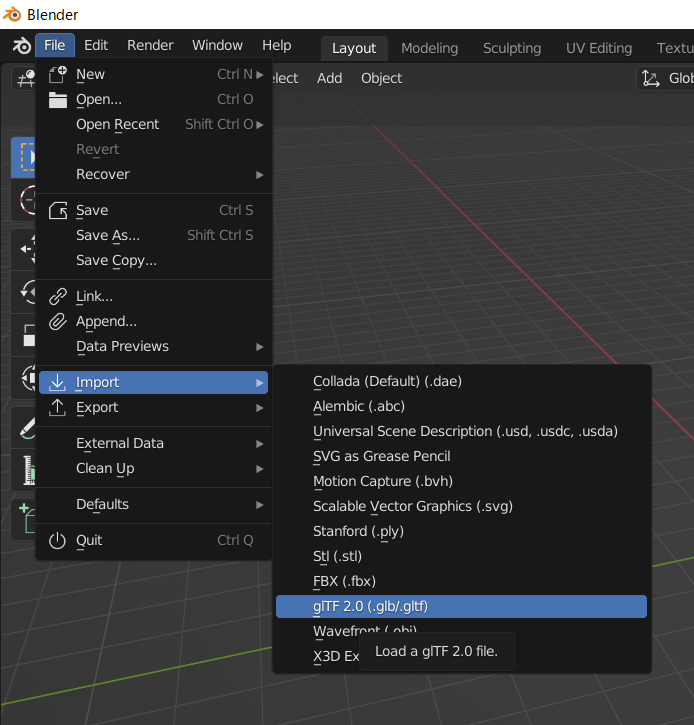
Task: Expand the New submenu arrow
Action: 259,74
